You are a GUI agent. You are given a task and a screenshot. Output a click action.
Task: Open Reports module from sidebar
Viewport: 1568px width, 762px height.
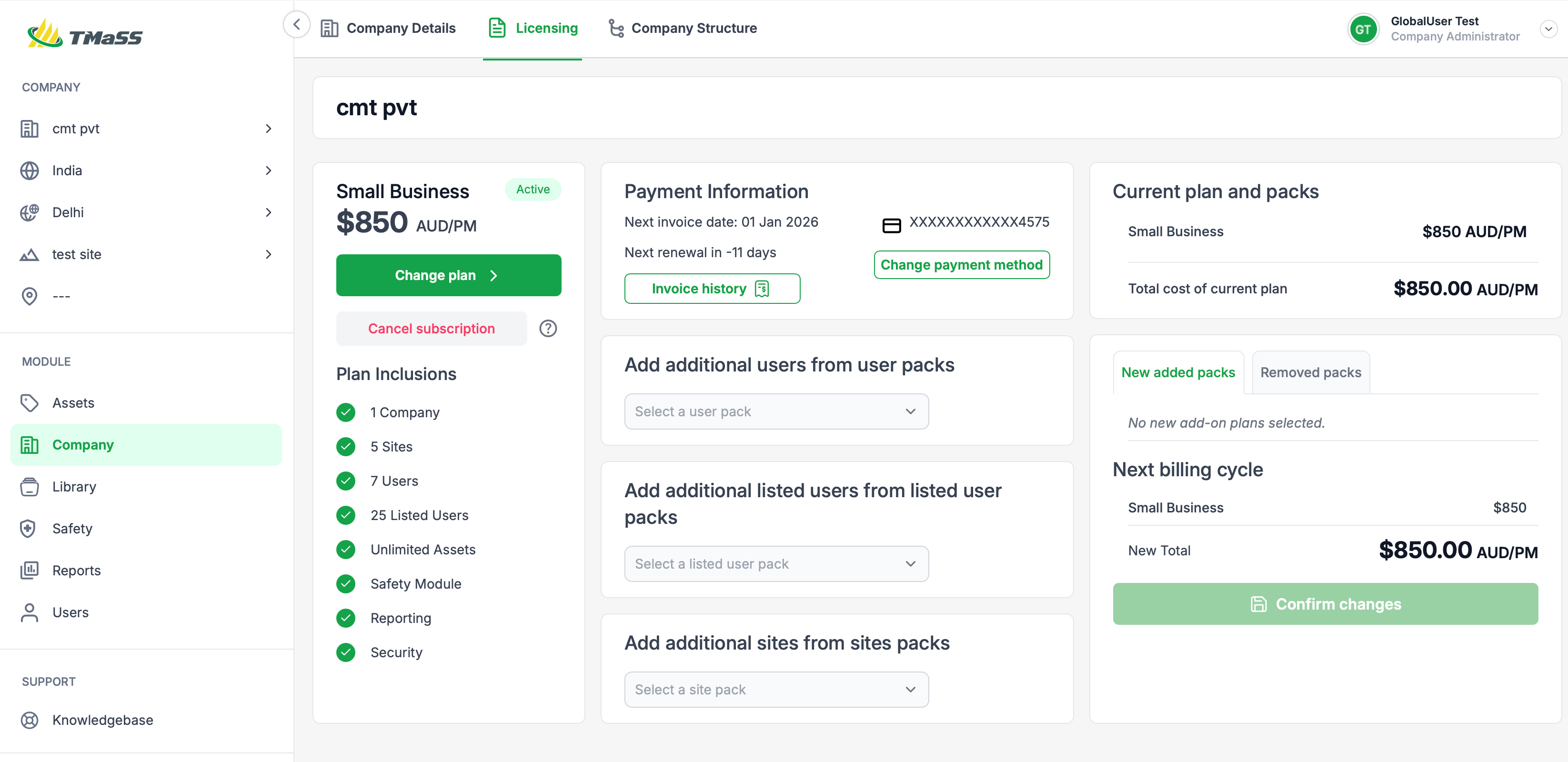[76, 570]
